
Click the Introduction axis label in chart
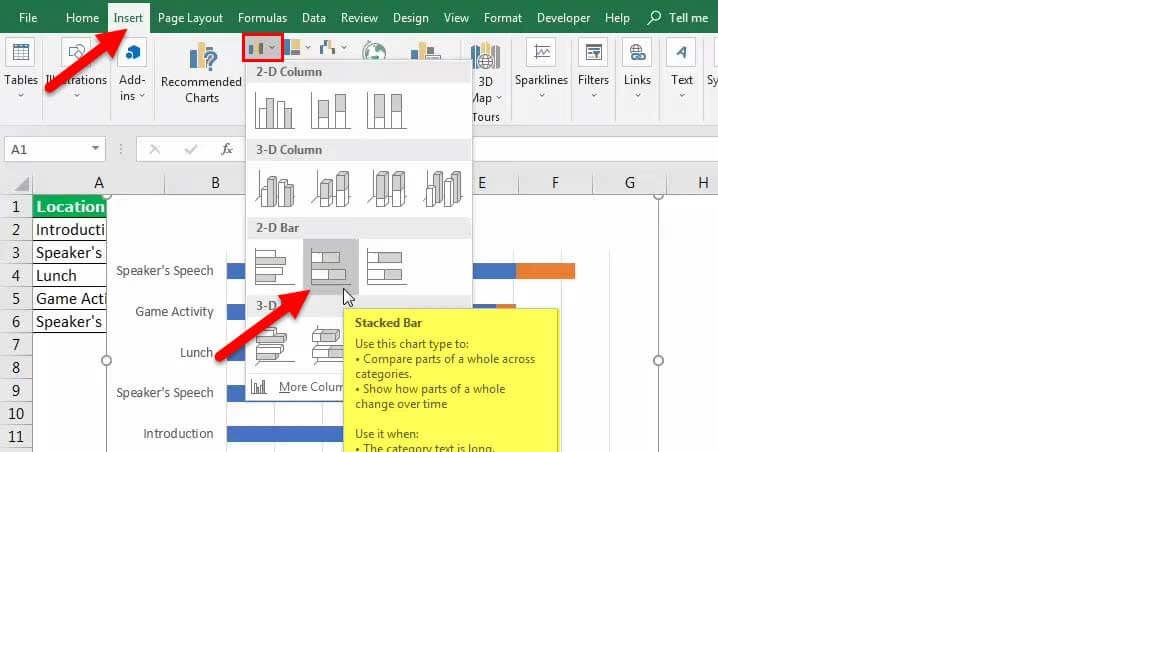(x=178, y=433)
